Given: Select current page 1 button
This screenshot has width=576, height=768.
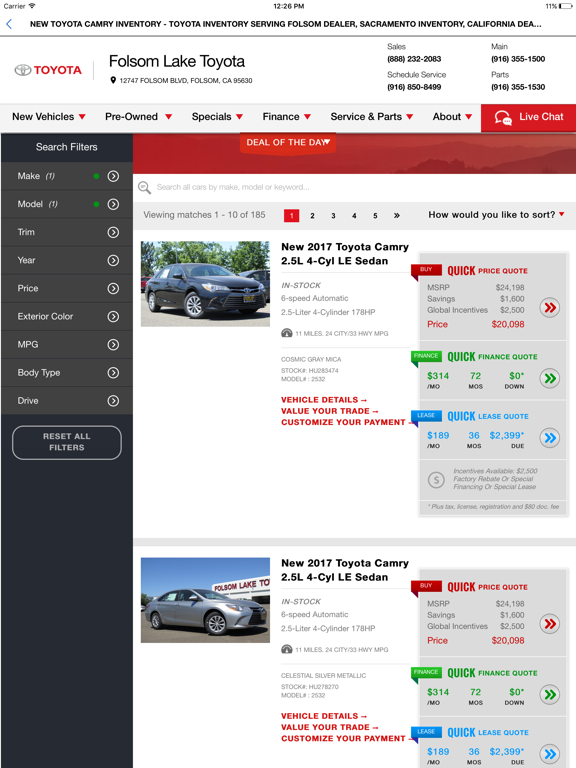Looking at the screenshot, I should click(x=291, y=216).
